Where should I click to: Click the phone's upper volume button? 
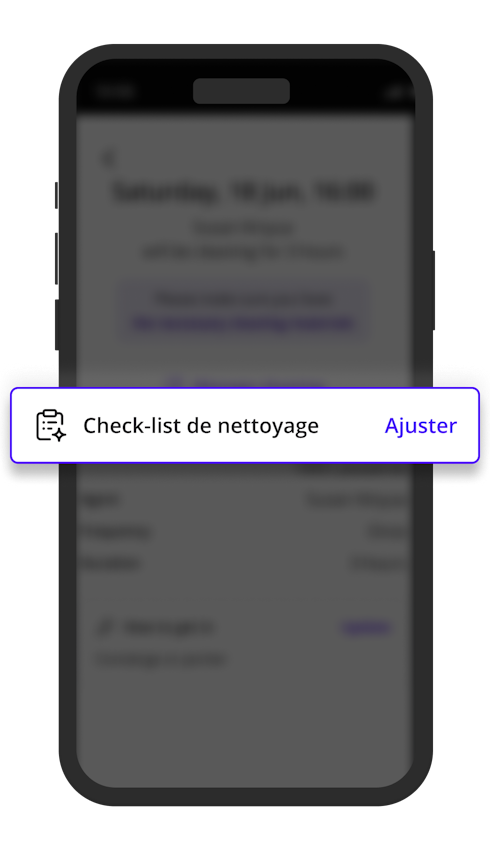pos(56,259)
